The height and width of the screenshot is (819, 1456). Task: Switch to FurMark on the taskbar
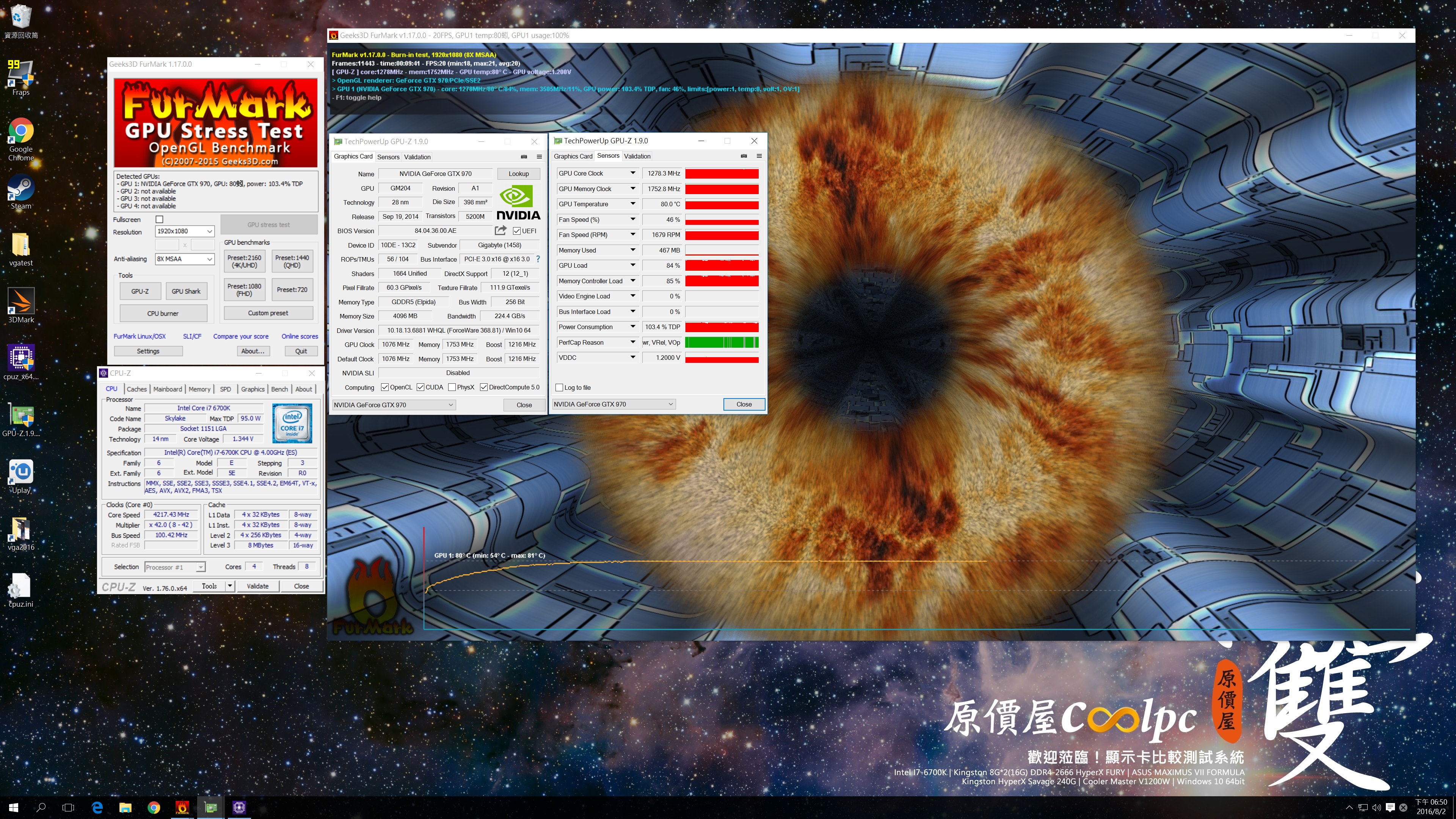pos(182,808)
